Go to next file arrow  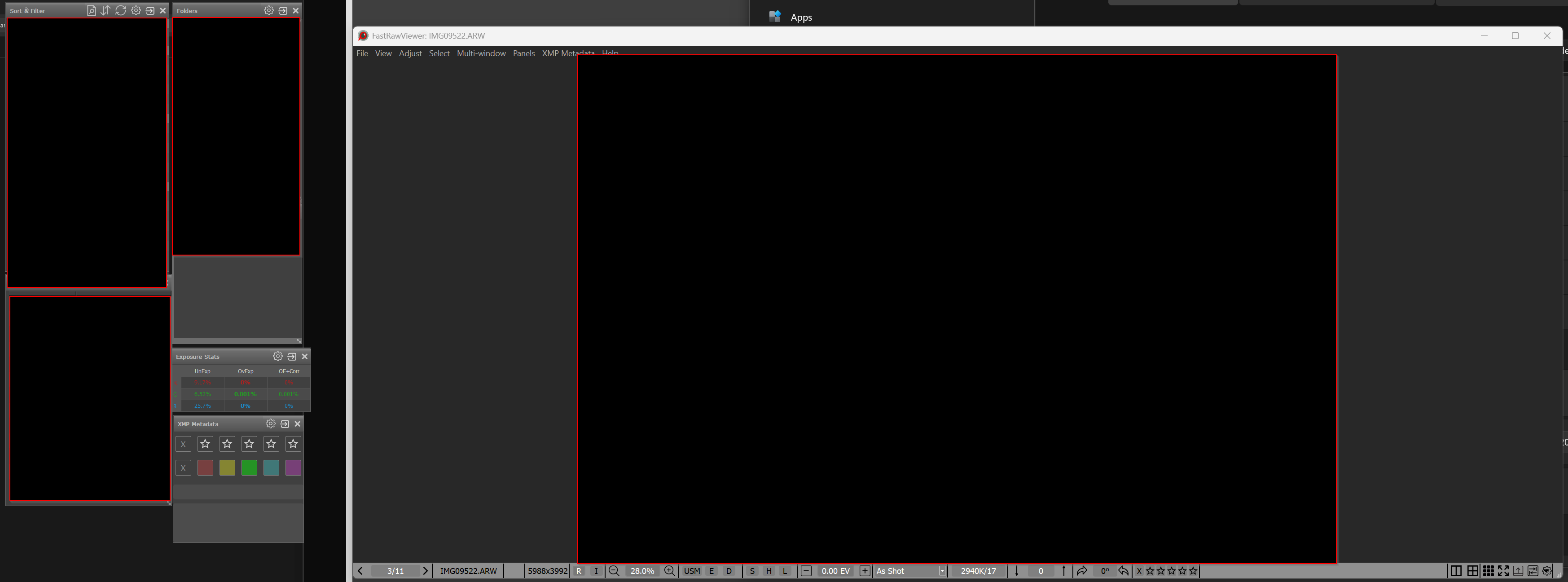tap(425, 571)
